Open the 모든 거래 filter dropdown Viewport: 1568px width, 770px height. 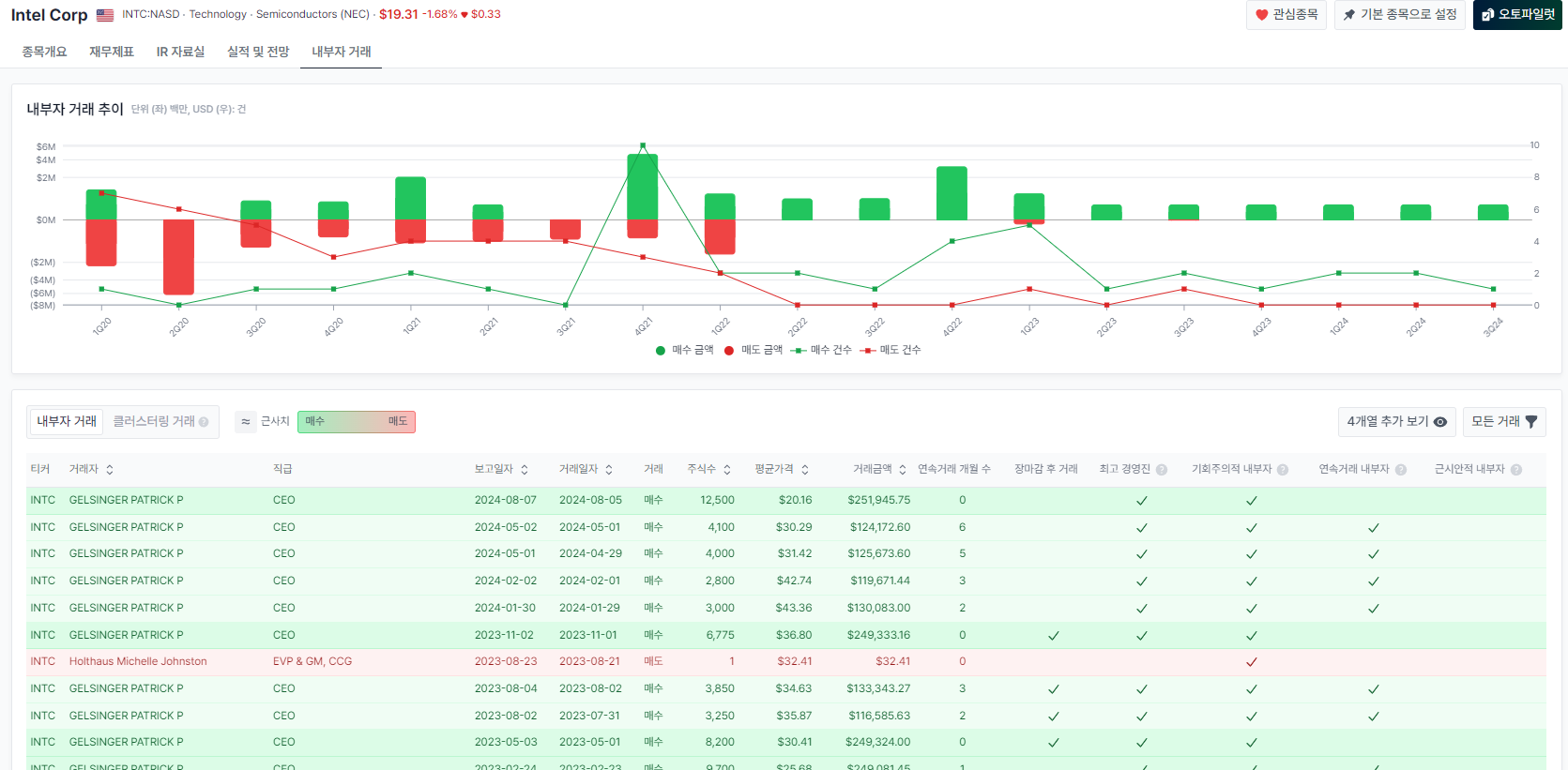point(1503,422)
